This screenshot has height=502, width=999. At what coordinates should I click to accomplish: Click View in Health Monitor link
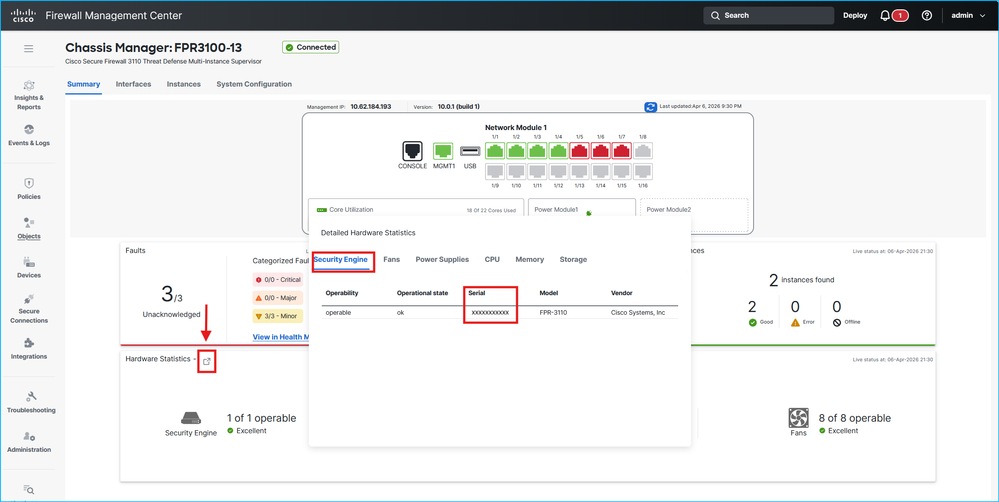click(x=280, y=337)
